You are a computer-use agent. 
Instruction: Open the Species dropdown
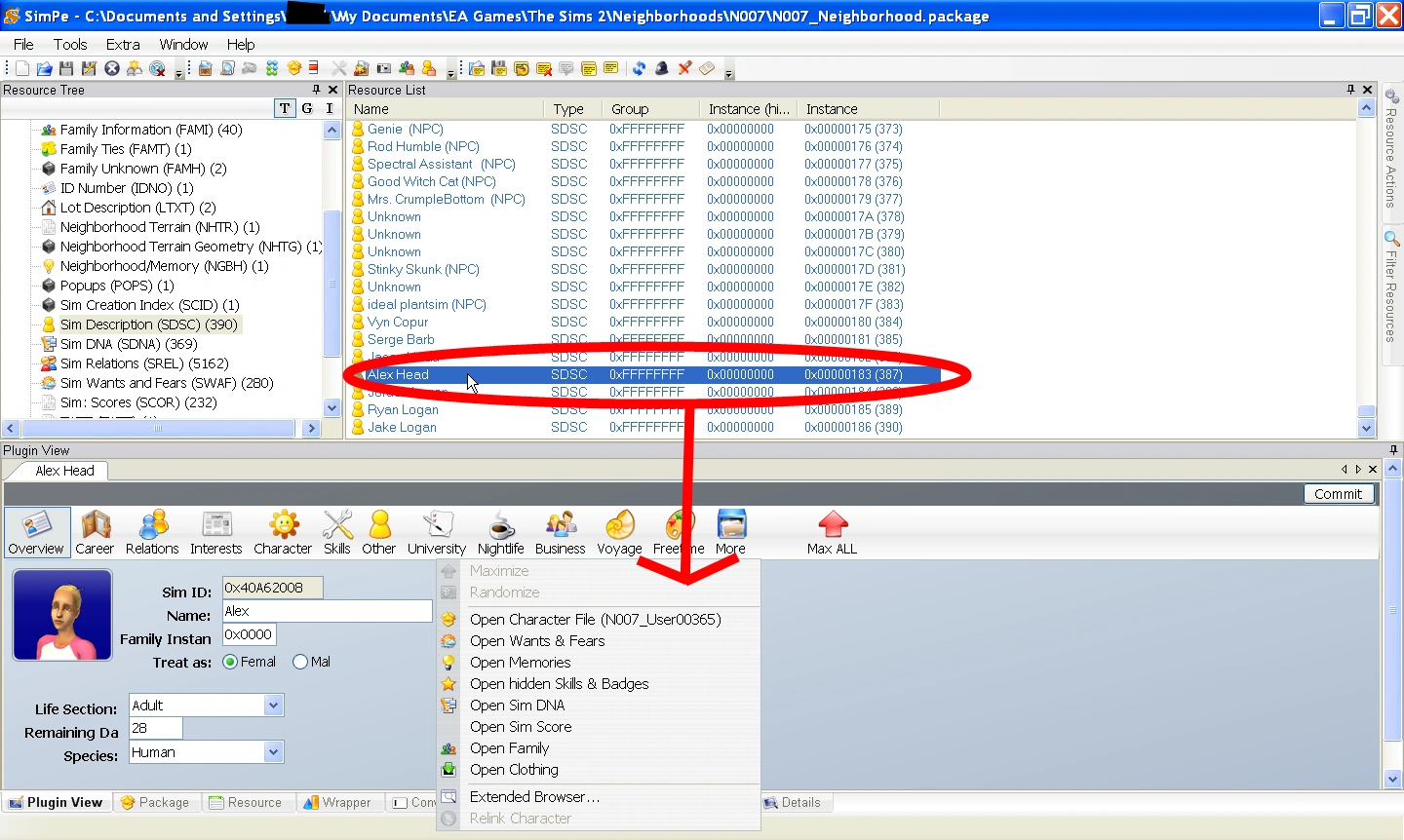click(x=273, y=751)
